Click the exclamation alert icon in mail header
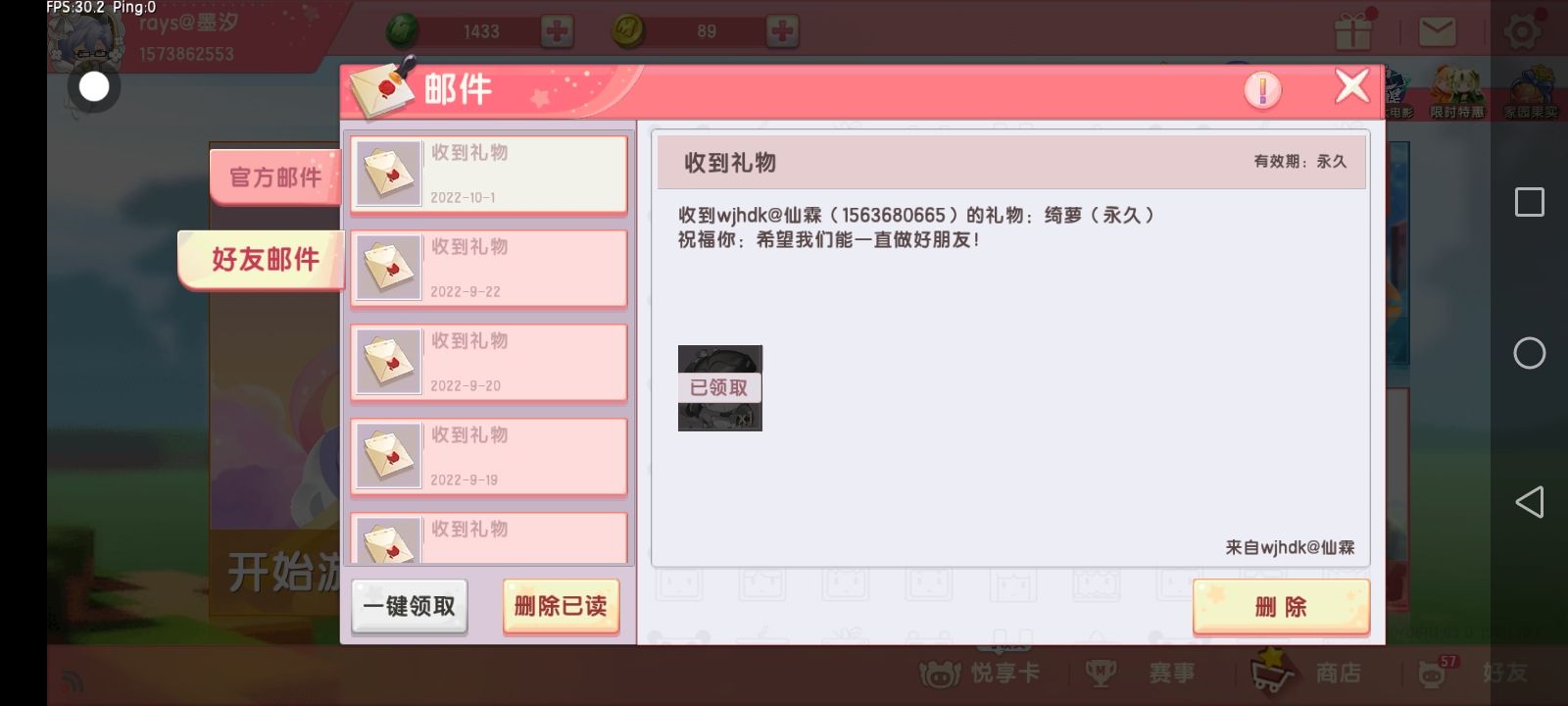 click(x=1262, y=91)
